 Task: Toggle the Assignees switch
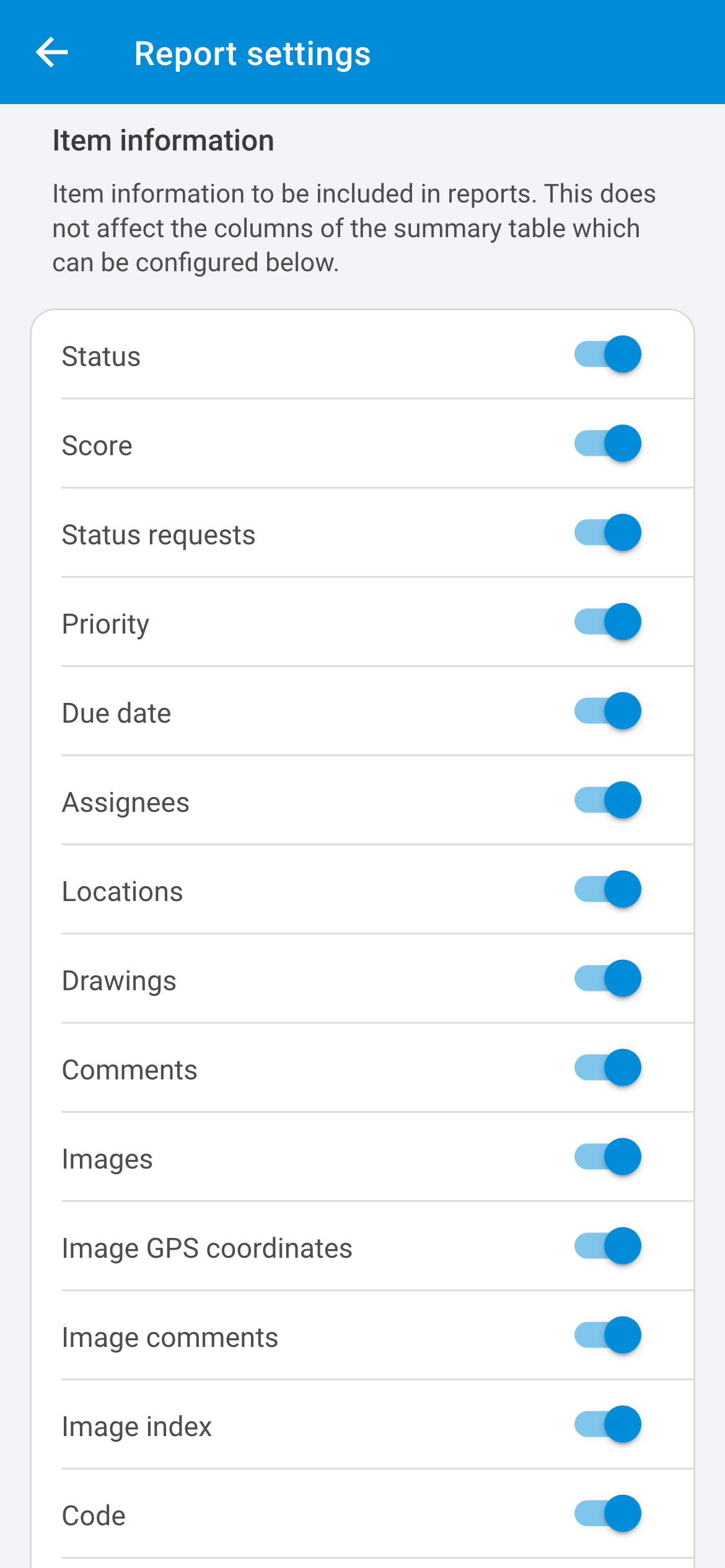coord(607,801)
